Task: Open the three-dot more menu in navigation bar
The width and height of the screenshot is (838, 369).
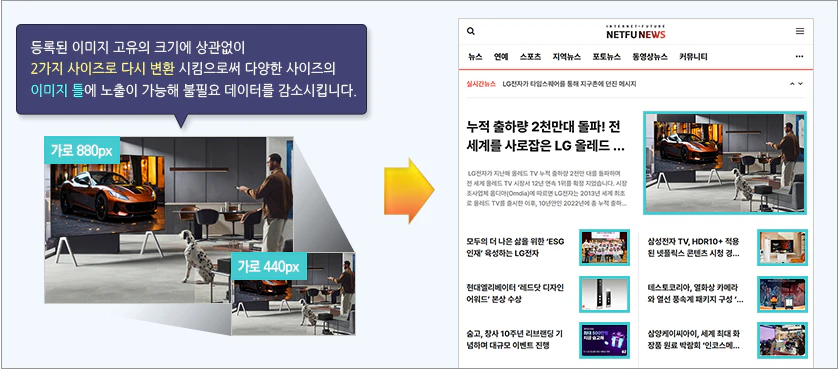Action: (x=800, y=56)
